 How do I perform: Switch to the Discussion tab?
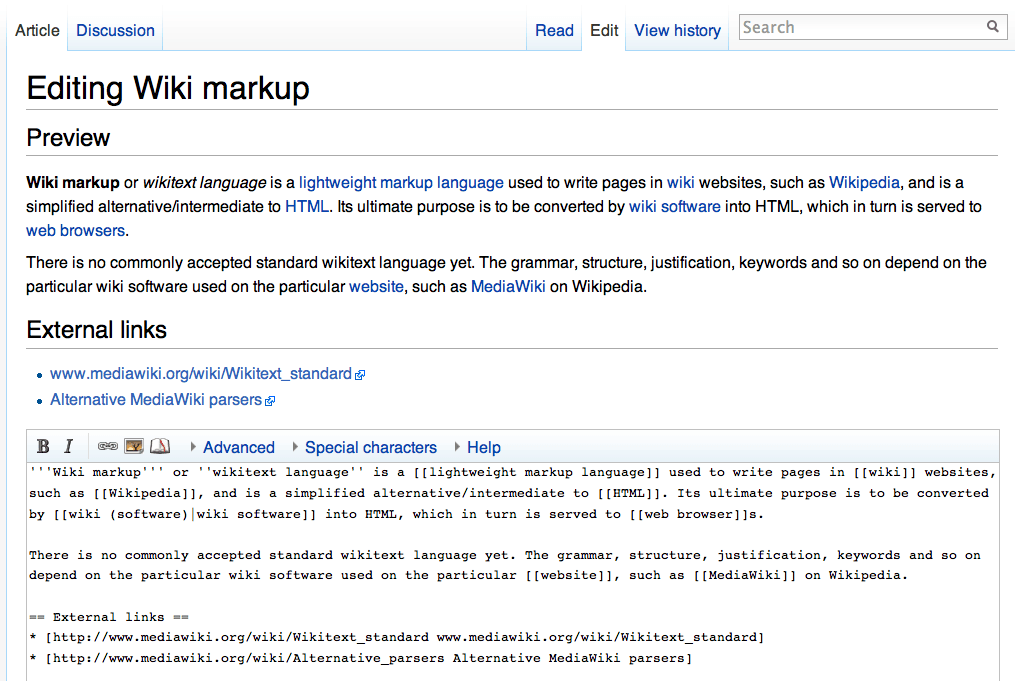tap(114, 30)
